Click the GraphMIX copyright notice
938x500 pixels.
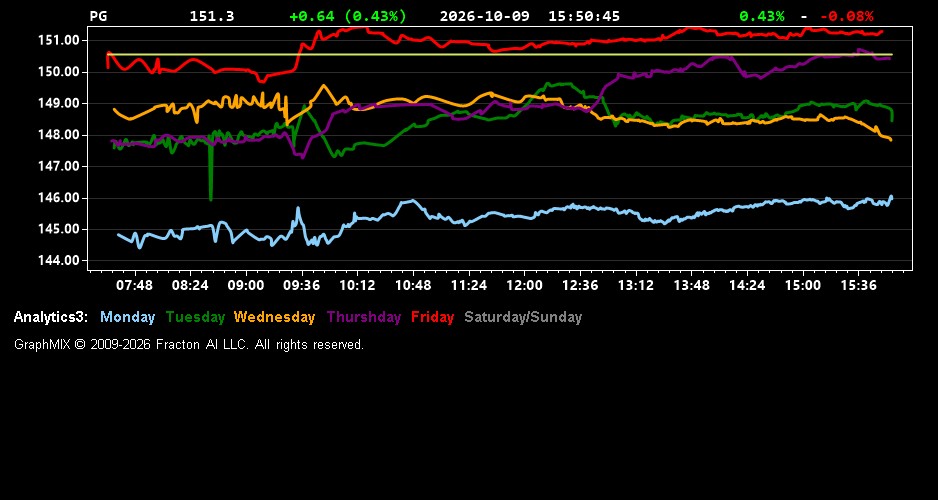(189, 345)
